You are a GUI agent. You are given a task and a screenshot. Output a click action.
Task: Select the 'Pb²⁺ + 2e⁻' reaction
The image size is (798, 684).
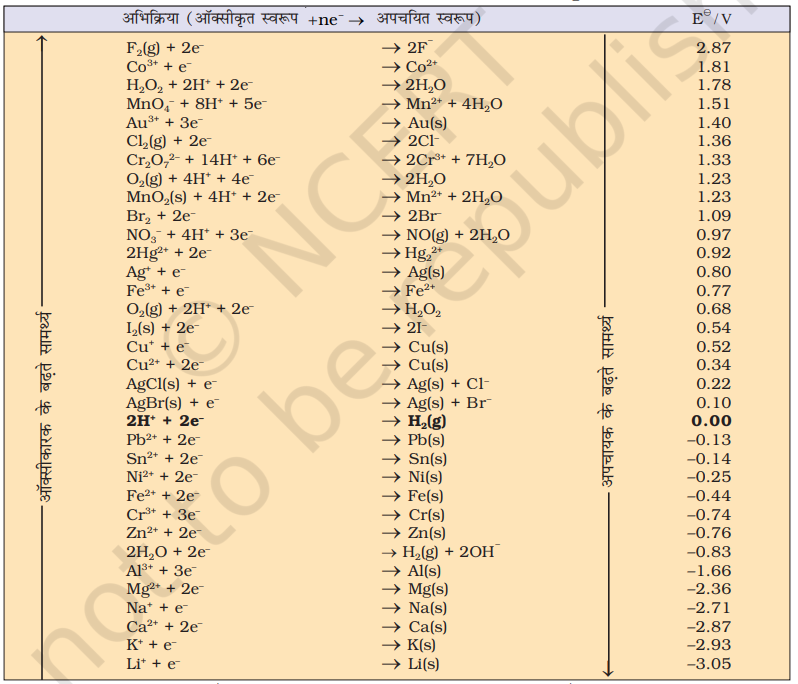pyautogui.click(x=163, y=440)
